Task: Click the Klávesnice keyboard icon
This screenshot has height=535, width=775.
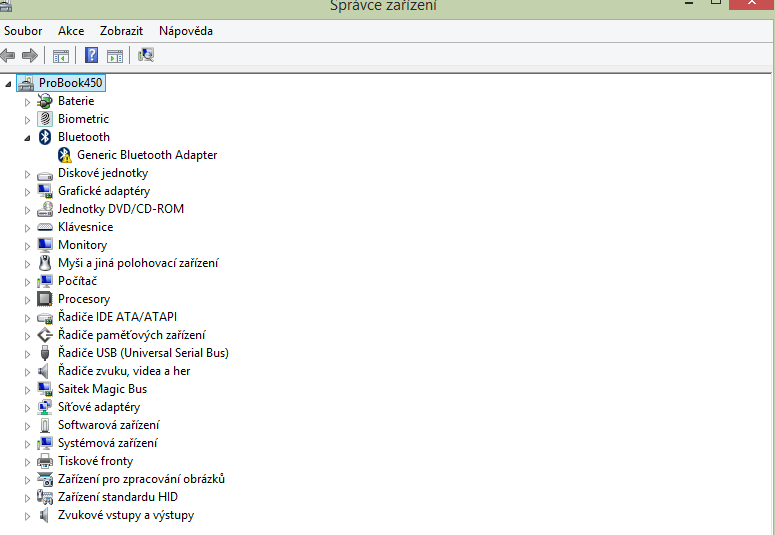Action: point(45,227)
